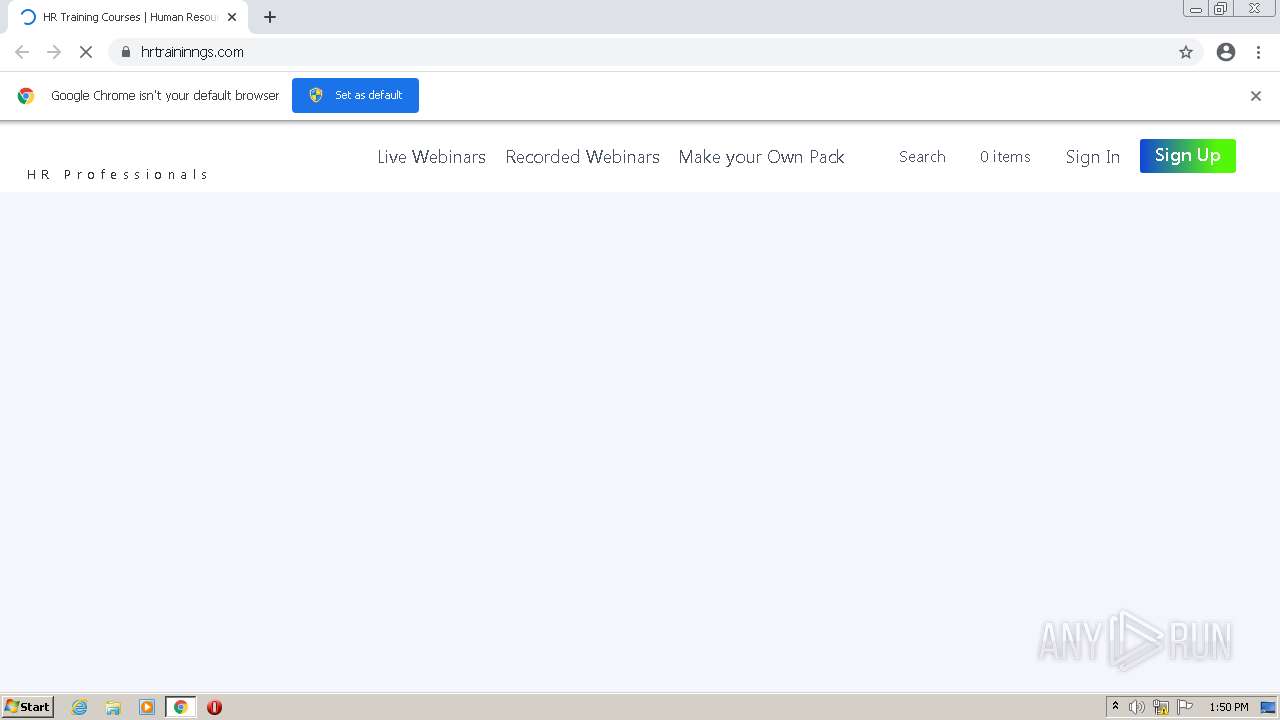
Task: Open the Chrome profile avatar
Action: (1226, 52)
